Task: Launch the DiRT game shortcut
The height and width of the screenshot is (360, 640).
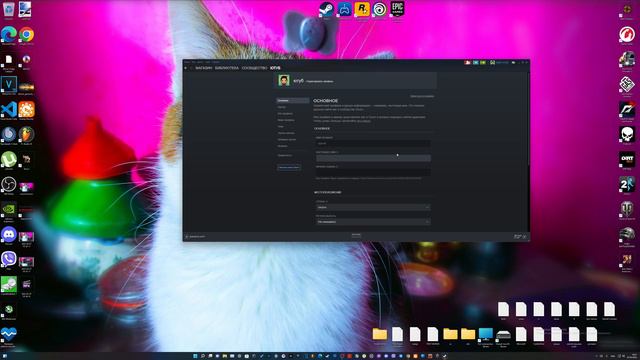Action: pos(627,159)
